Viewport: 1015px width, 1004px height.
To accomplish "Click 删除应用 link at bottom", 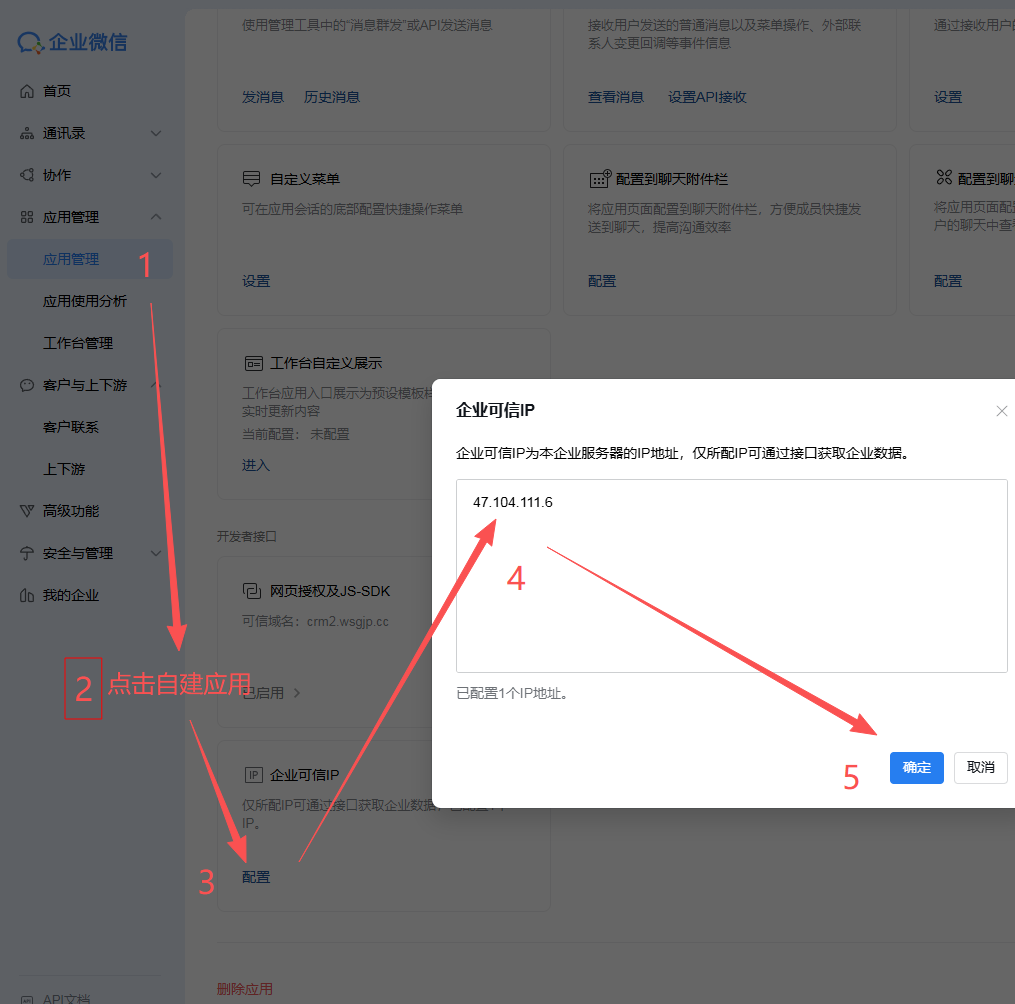I will pyautogui.click(x=244, y=989).
